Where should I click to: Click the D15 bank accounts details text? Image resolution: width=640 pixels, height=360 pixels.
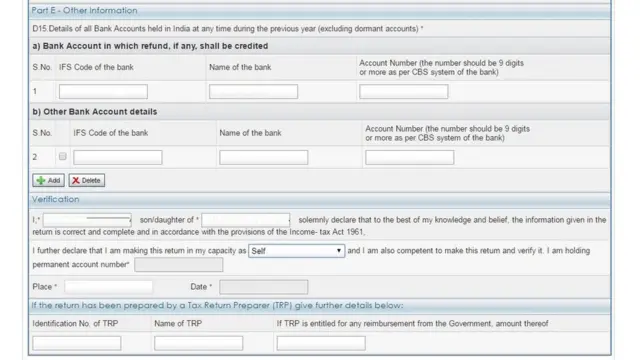pos(228,29)
